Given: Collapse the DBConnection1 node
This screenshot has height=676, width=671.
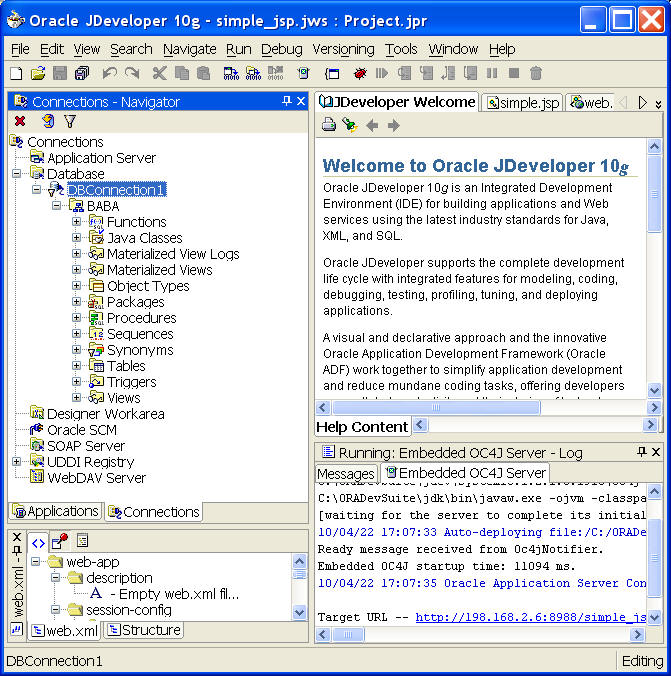Looking at the screenshot, I should 37,190.
